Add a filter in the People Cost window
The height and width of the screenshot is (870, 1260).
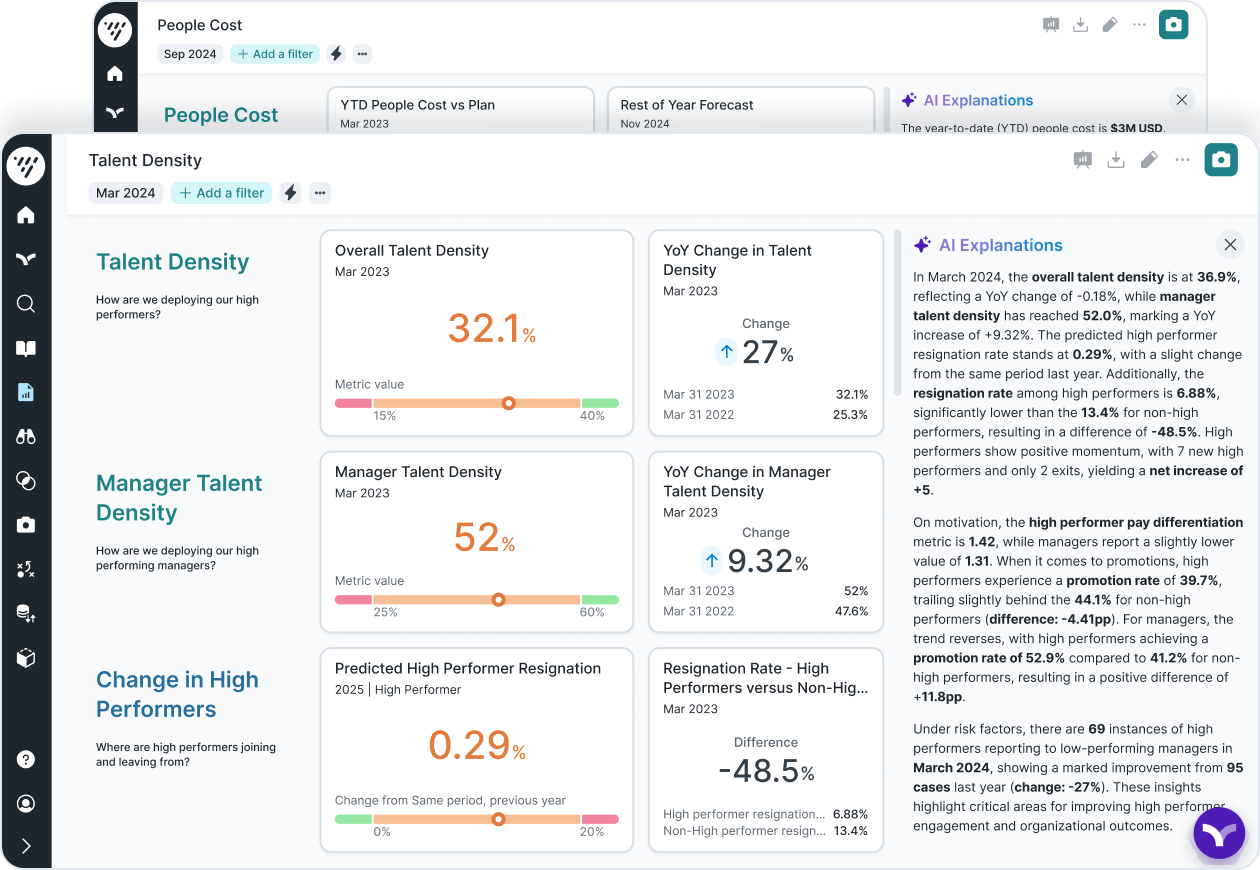coord(275,54)
